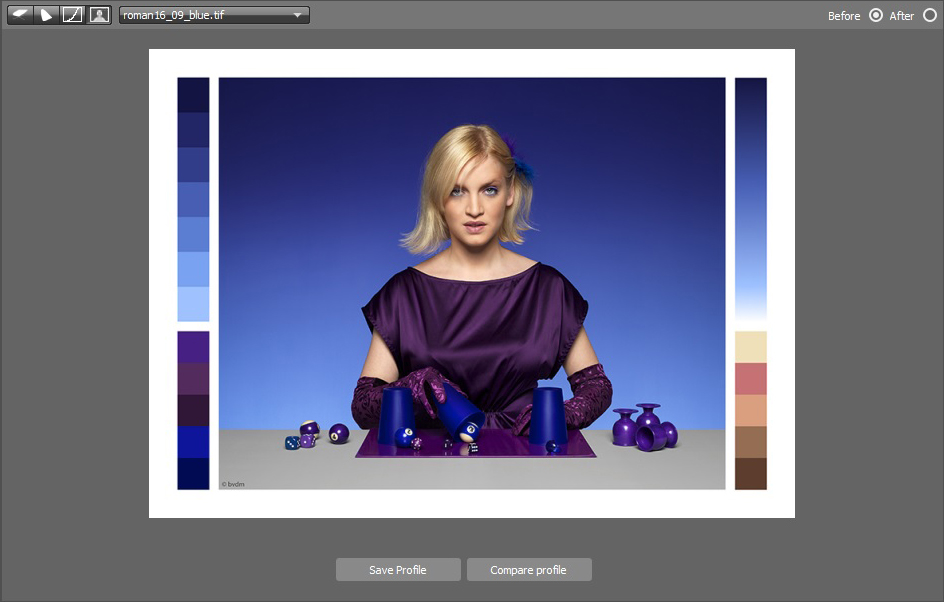944x602 pixels.
Task: Open the curves graph view icon
Action: 72,15
